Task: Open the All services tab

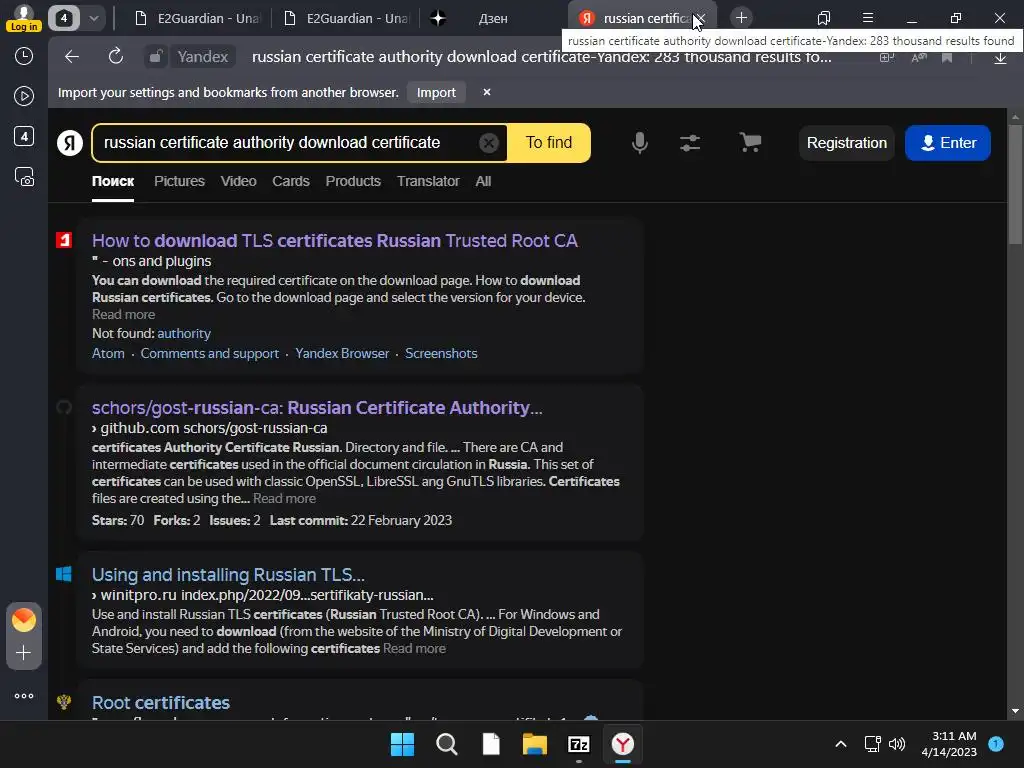Action: (483, 182)
